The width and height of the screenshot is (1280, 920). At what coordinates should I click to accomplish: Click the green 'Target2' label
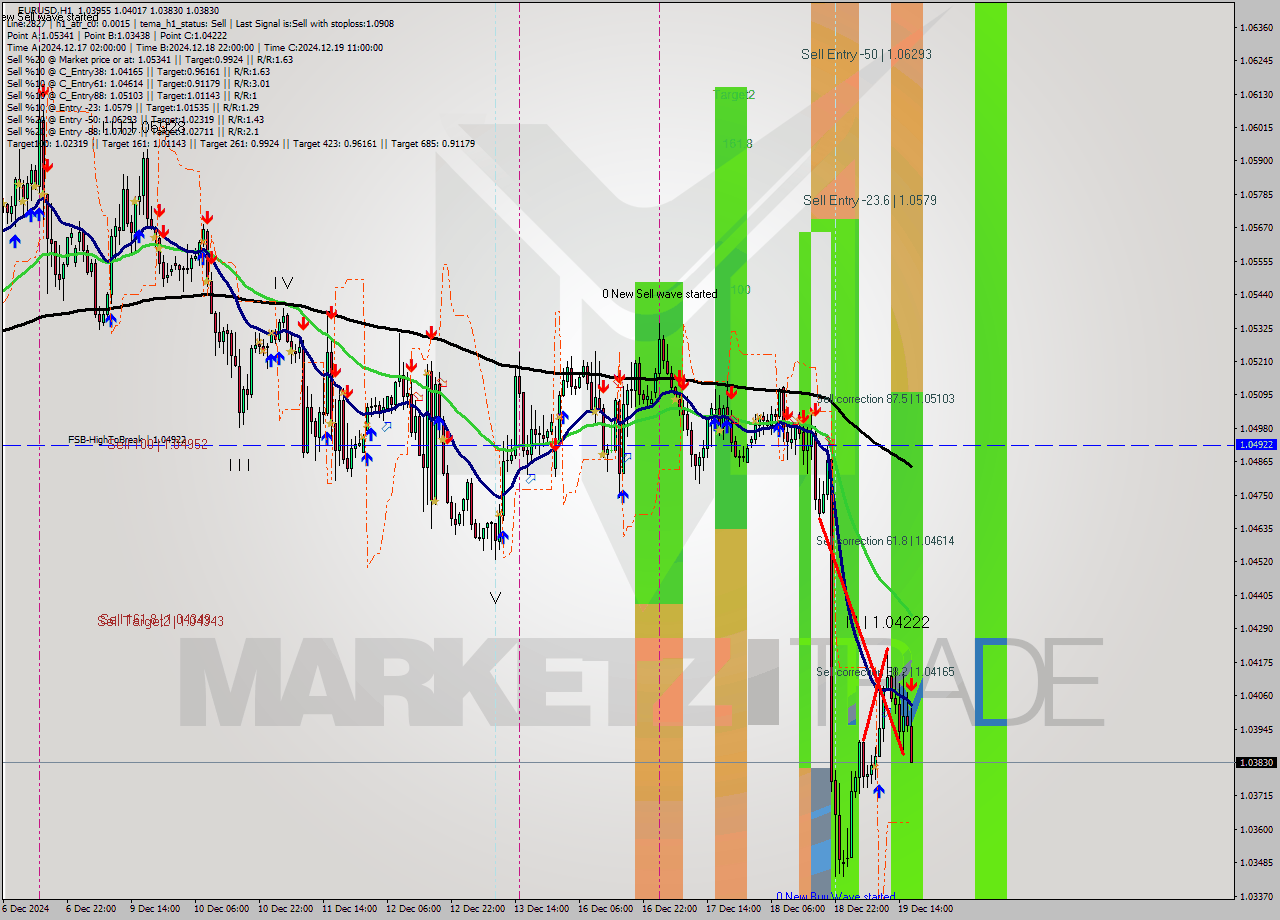point(734,94)
